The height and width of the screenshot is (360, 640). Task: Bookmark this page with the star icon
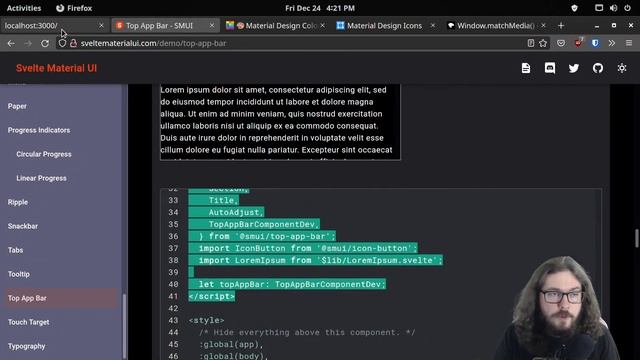click(543, 43)
